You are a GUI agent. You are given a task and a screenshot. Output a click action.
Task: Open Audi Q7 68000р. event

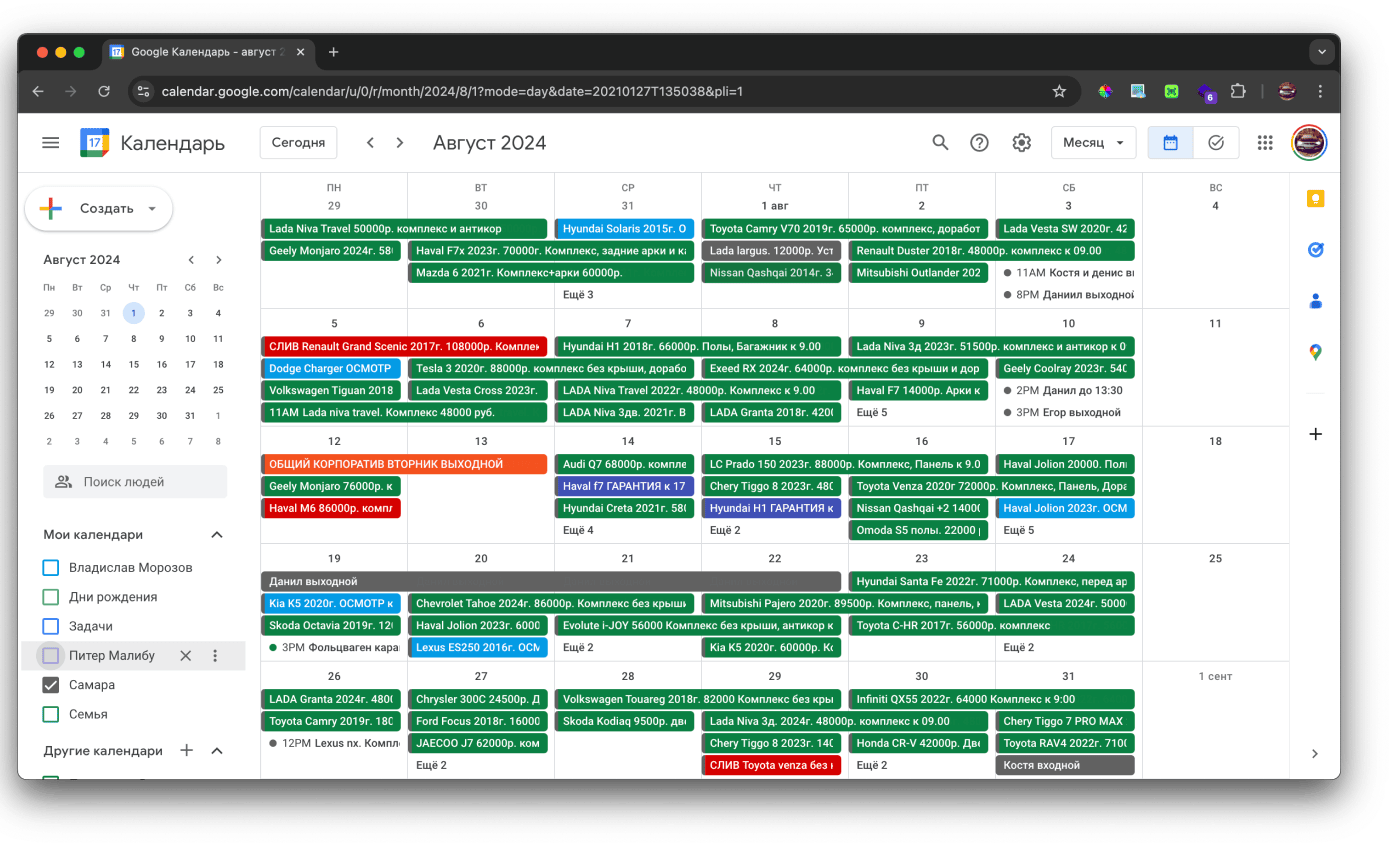pyautogui.click(x=625, y=464)
